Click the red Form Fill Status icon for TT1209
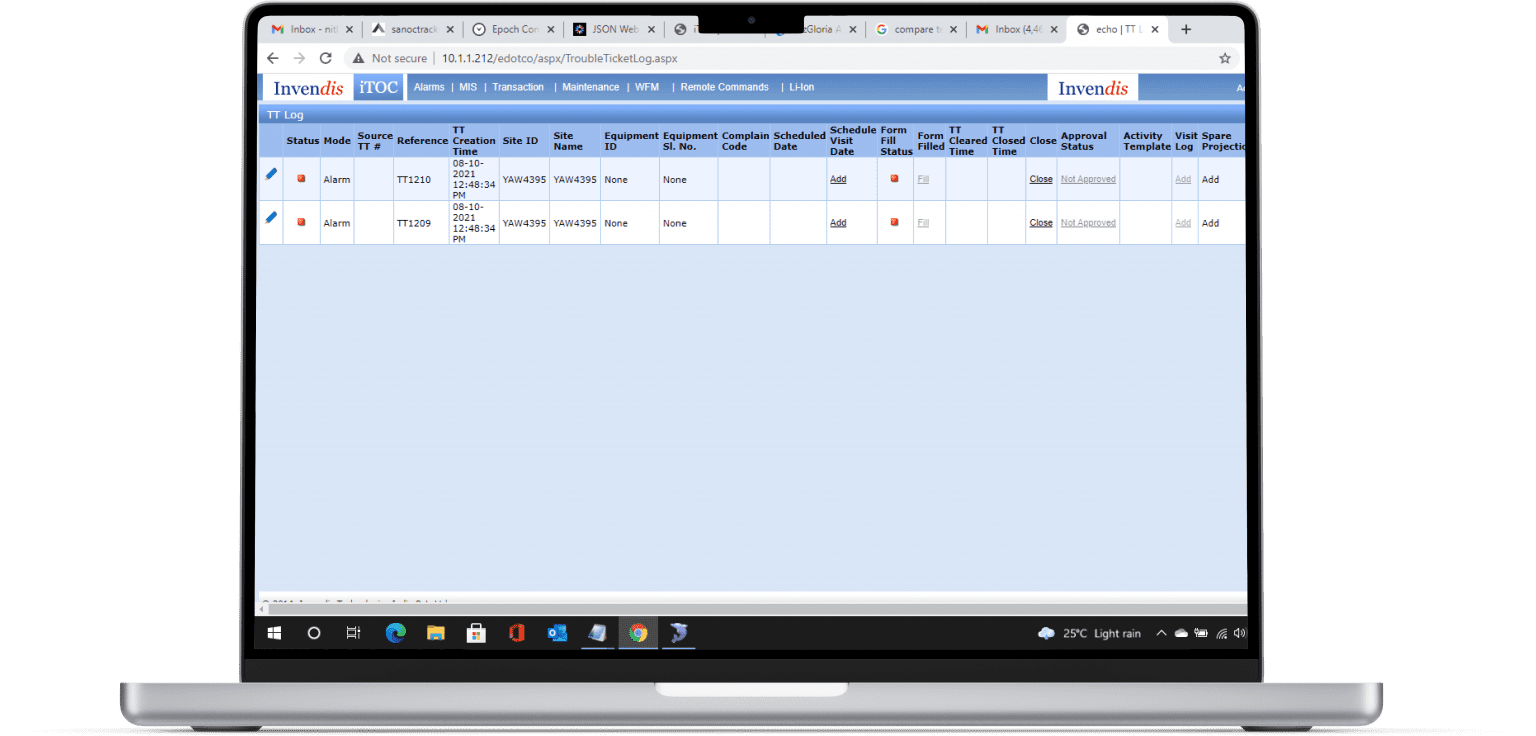This screenshot has width=1536, height=736. (x=894, y=222)
